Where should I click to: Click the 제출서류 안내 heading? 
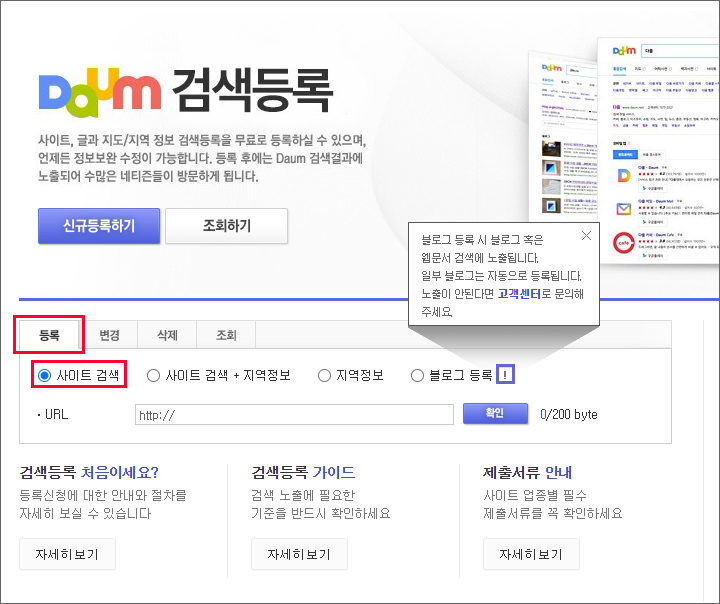pos(527,472)
